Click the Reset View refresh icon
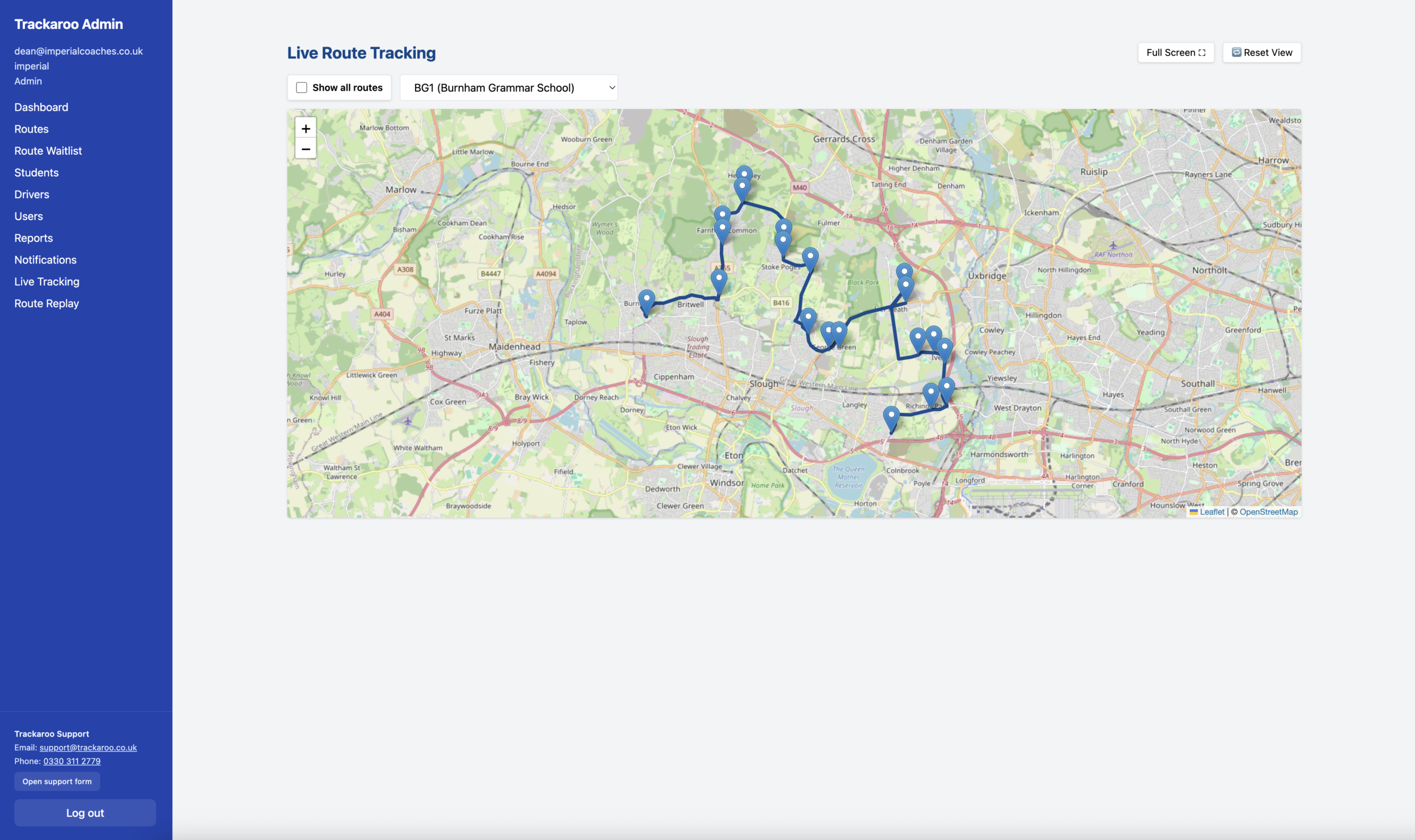1415x840 pixels. 1236,53
